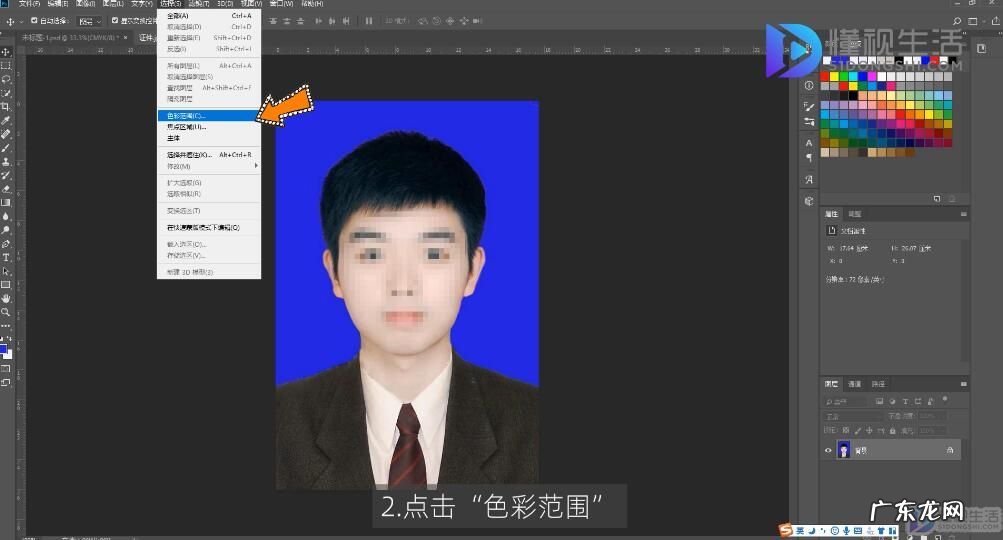
Task: Open the Properties panel flyout menu
Action: [963, 214]
